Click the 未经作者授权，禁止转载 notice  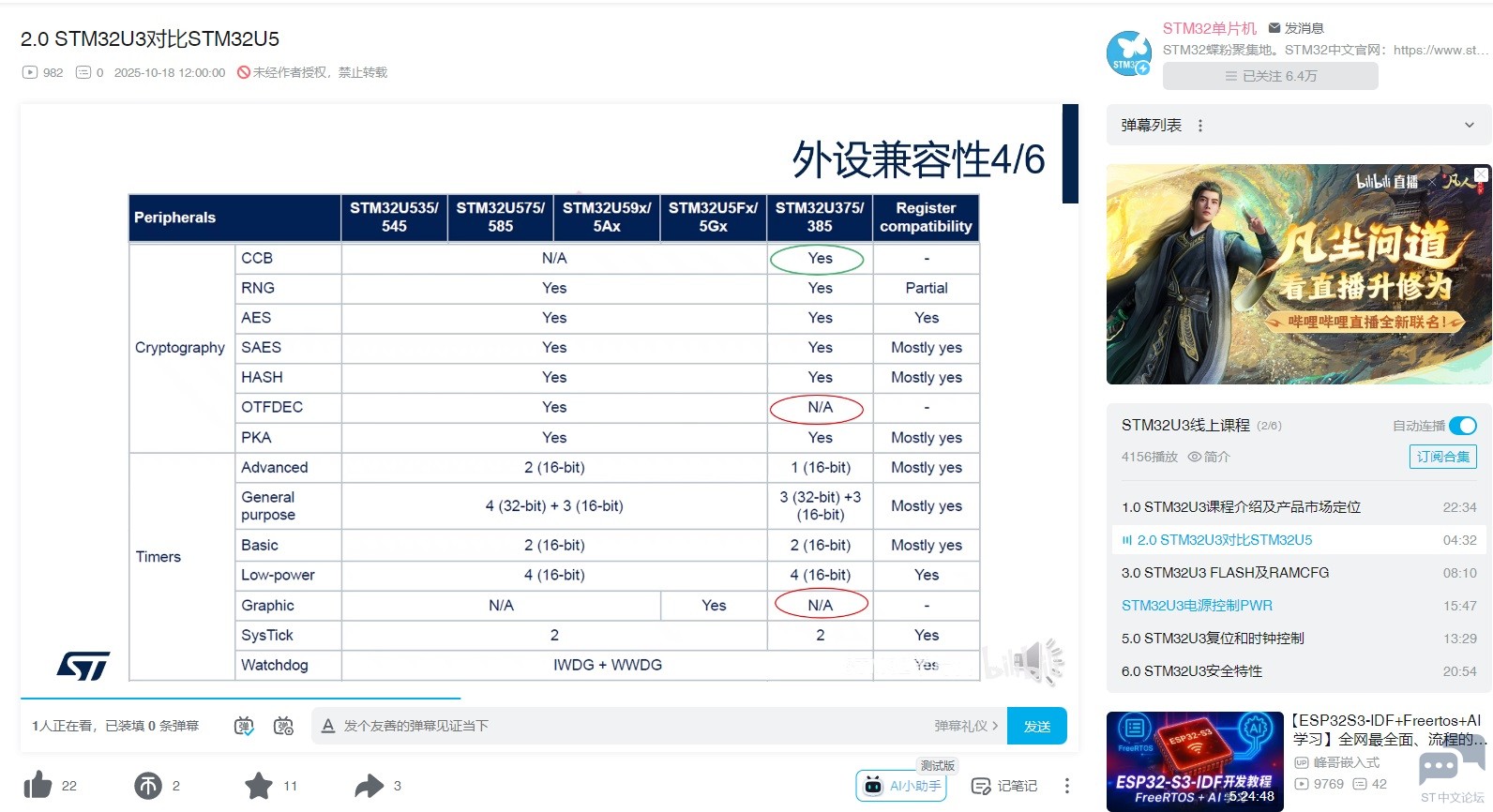click(312, 72)
